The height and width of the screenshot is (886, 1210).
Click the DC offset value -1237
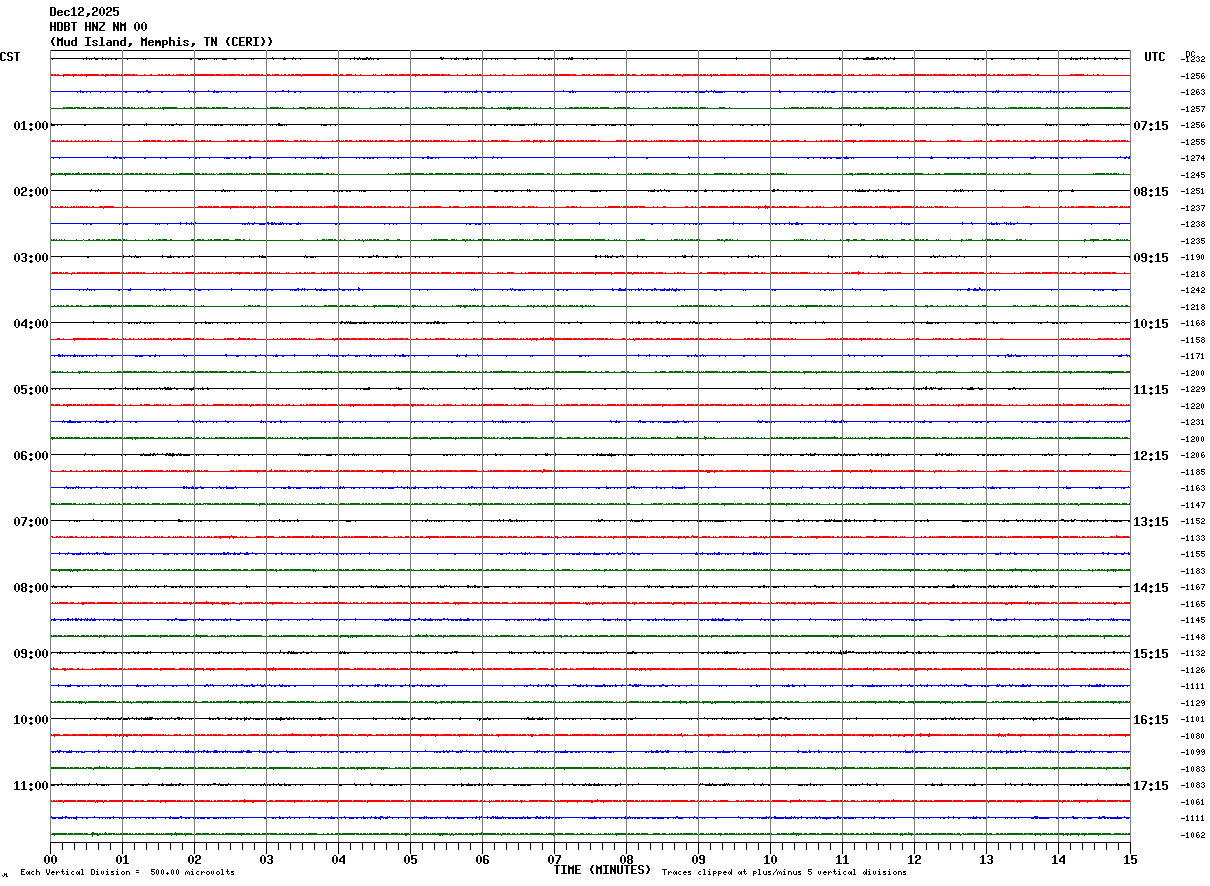tap(1193, 208)
